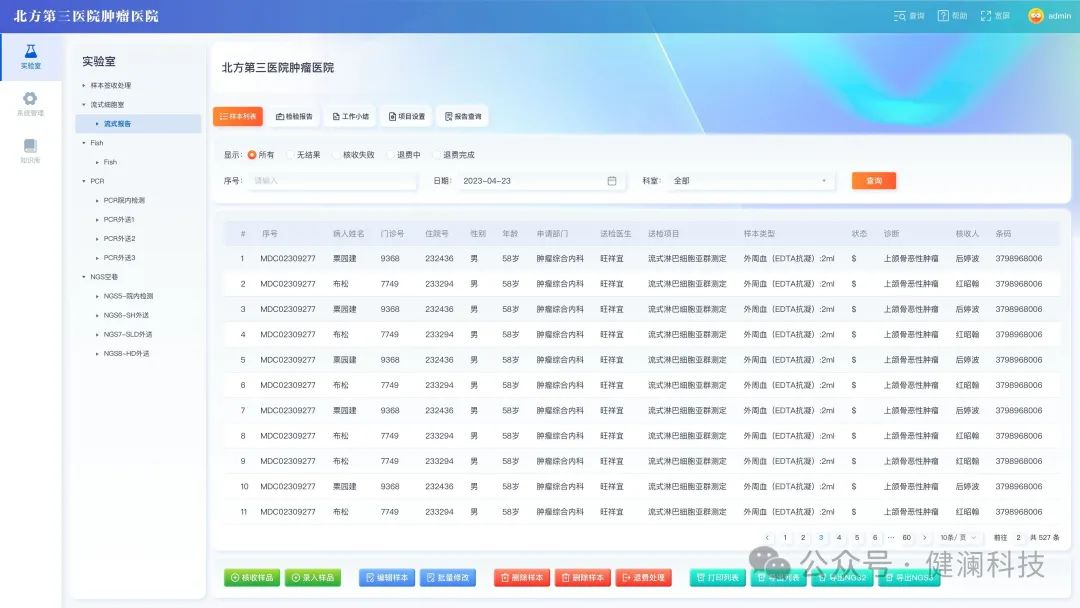Open 系统管理 gear icon in sidebar
1080x608 pixels.
(30, 98)
